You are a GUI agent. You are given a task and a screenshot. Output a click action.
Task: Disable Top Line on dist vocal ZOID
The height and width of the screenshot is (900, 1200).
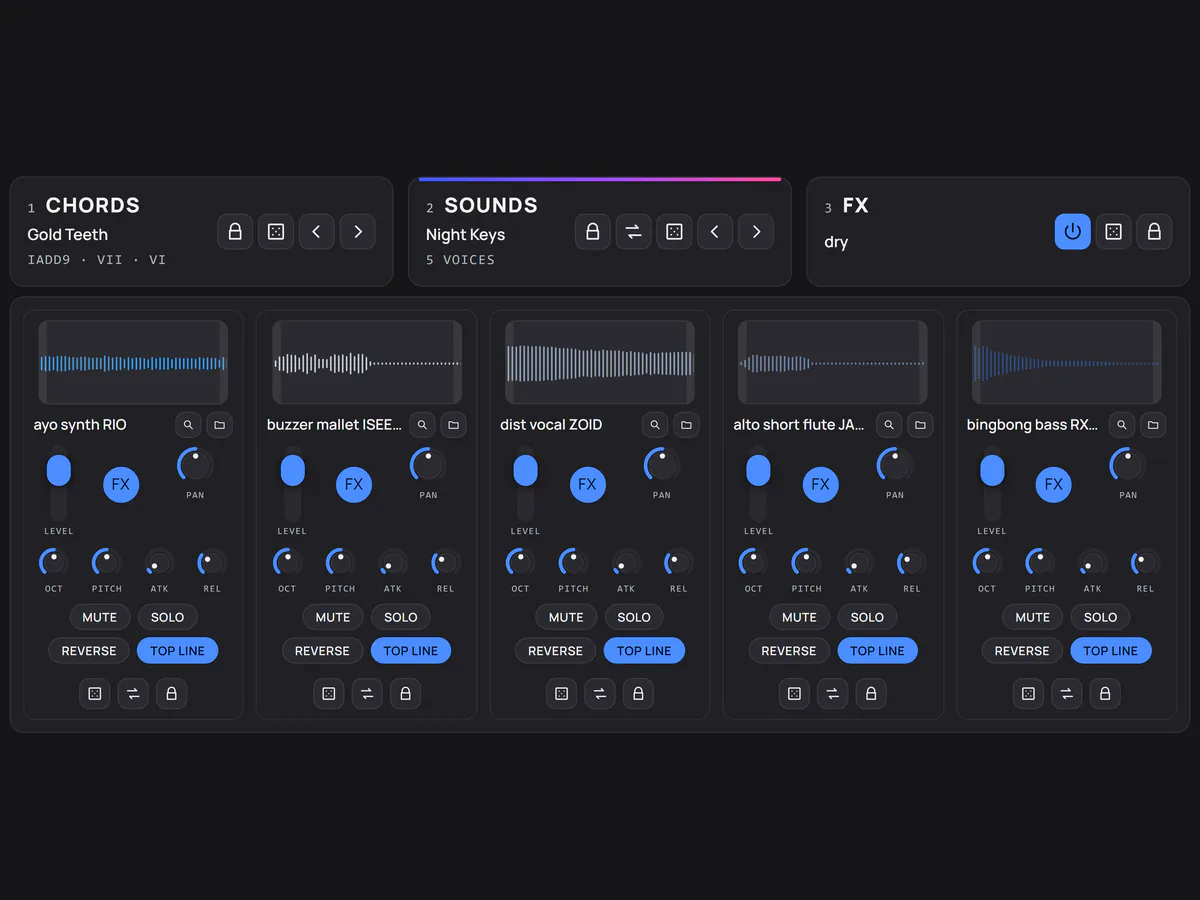(644, 651)
